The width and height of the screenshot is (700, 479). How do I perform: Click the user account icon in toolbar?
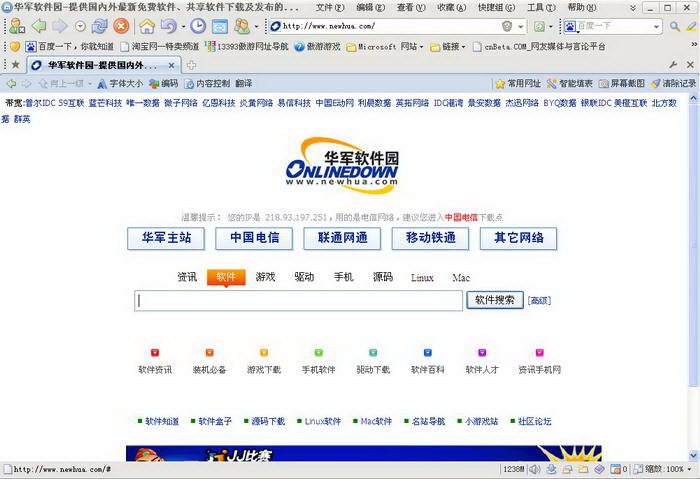(17, 26)
